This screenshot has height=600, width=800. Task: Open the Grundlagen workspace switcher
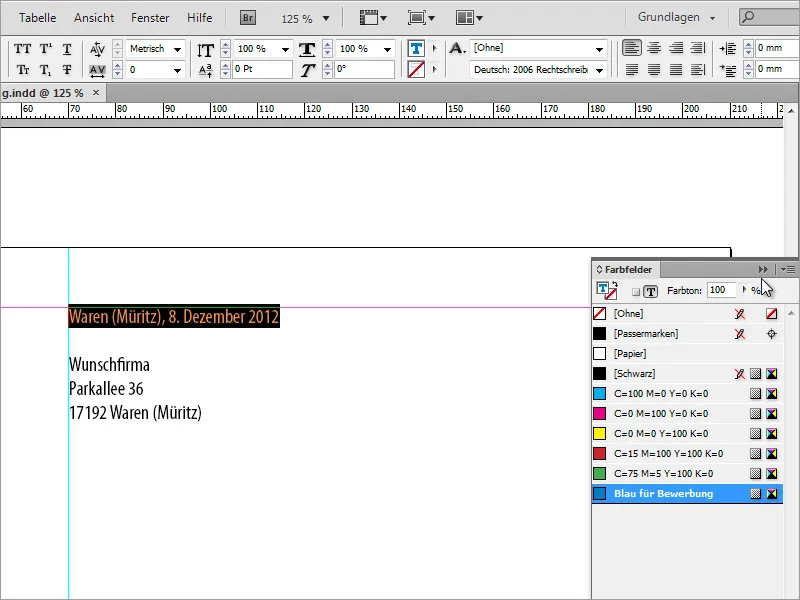[x=676, y=17]
